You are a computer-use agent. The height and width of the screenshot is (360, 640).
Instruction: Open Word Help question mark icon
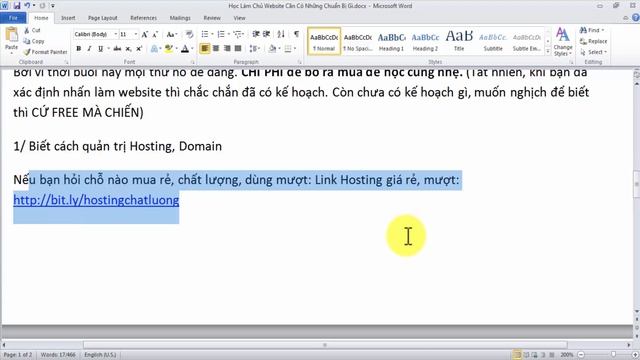point(636,18)
